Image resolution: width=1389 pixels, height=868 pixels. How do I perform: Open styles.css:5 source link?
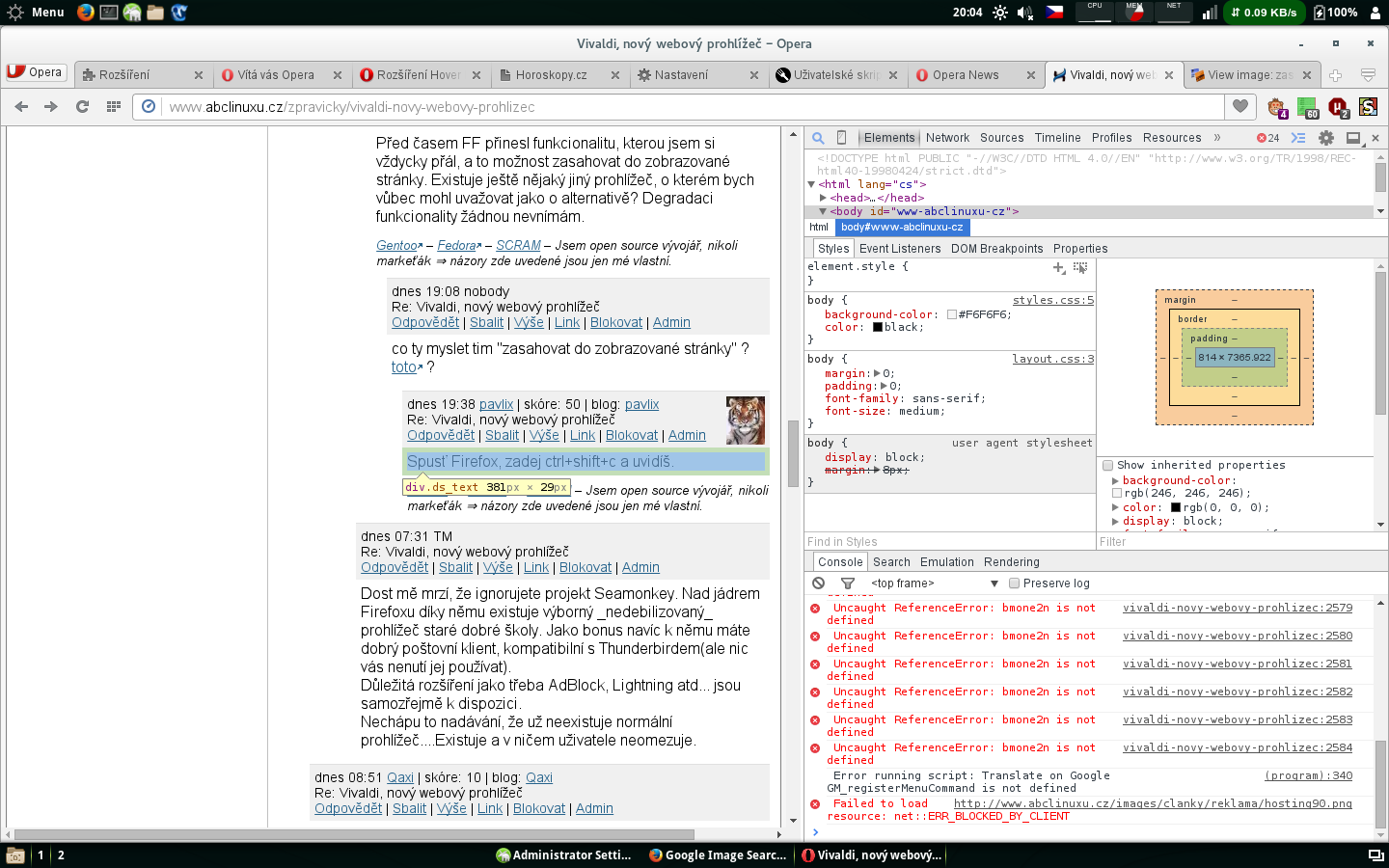pyautogui.click(x=1053, y=300)
